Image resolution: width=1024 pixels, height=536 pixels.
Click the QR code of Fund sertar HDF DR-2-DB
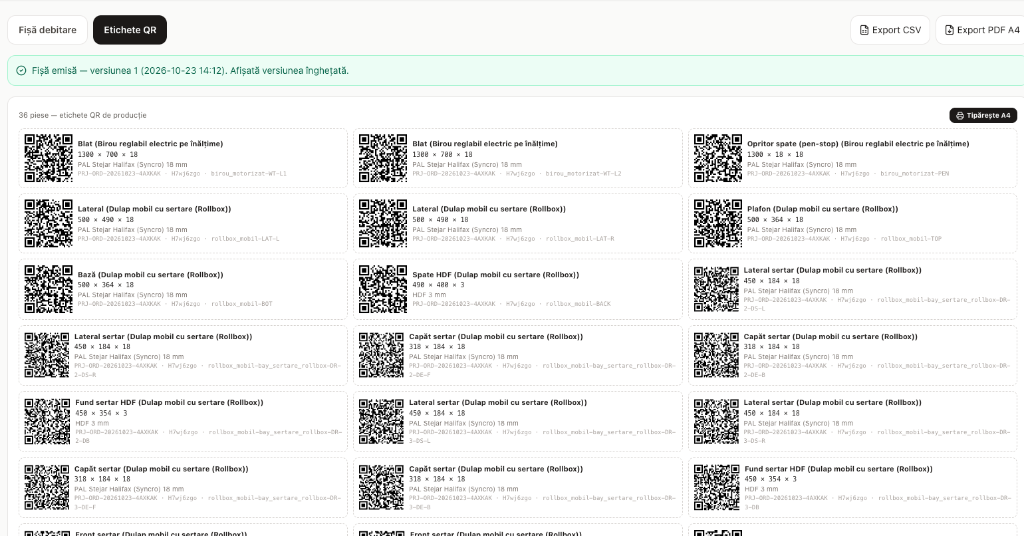tap(47, 422)
